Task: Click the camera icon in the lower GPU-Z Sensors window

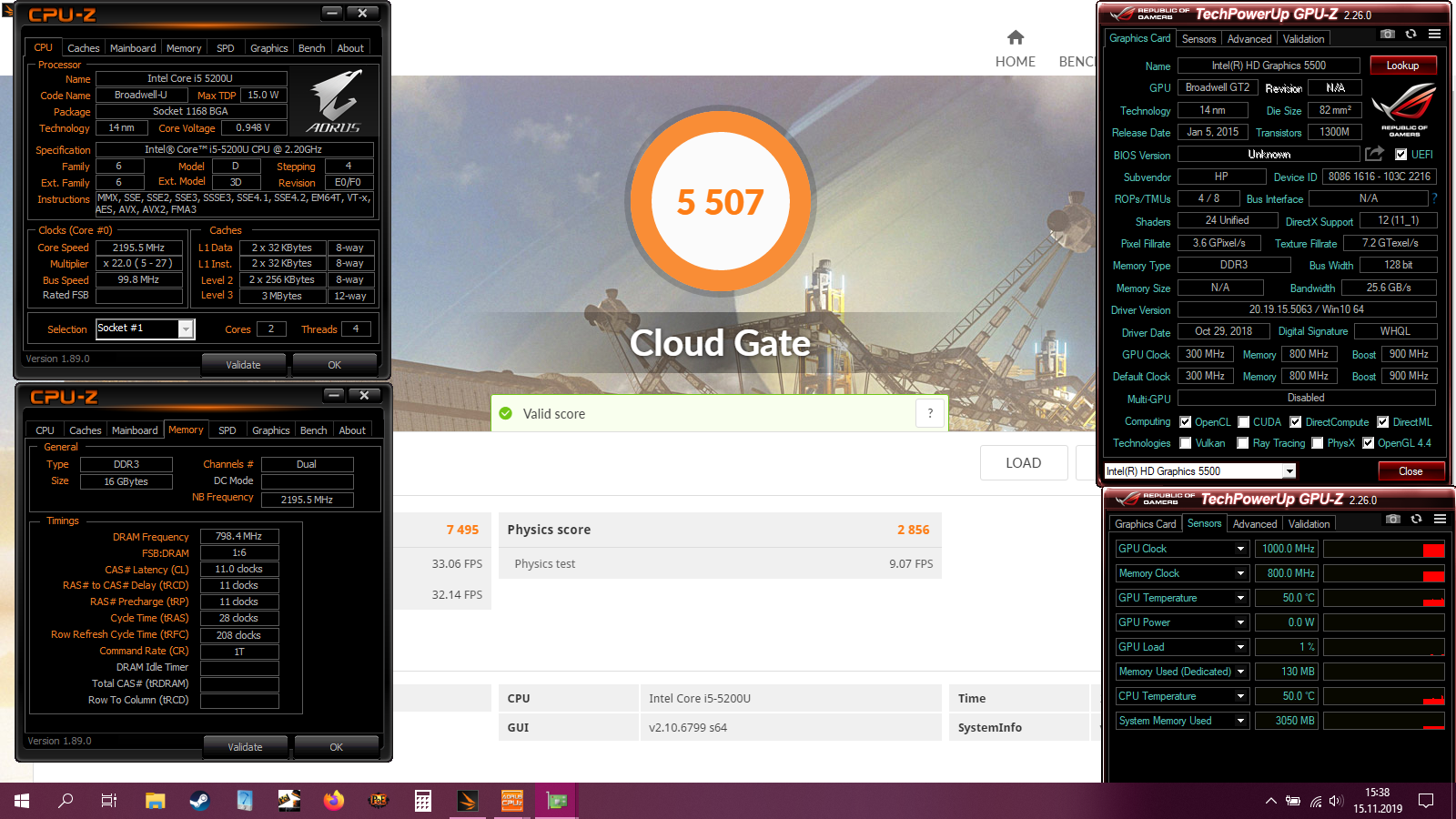Action: pos(1392,519)
